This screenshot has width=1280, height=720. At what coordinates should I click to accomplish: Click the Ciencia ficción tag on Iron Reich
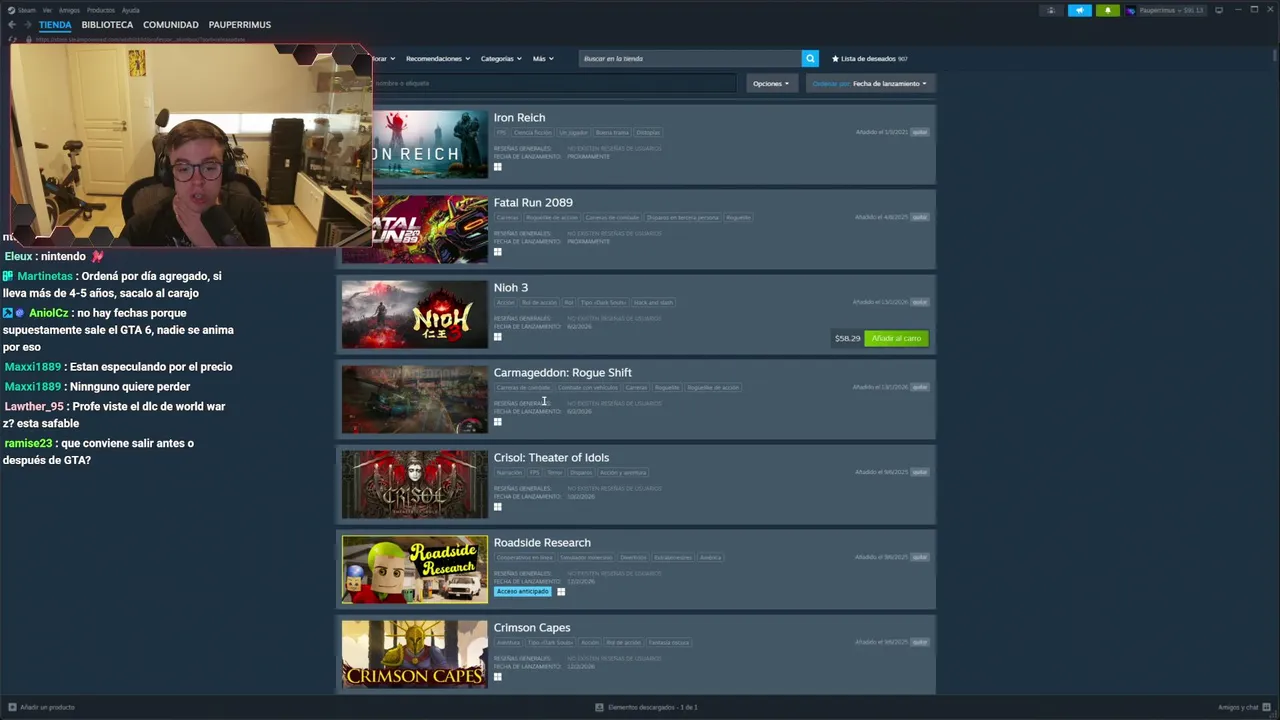[533, 132]
